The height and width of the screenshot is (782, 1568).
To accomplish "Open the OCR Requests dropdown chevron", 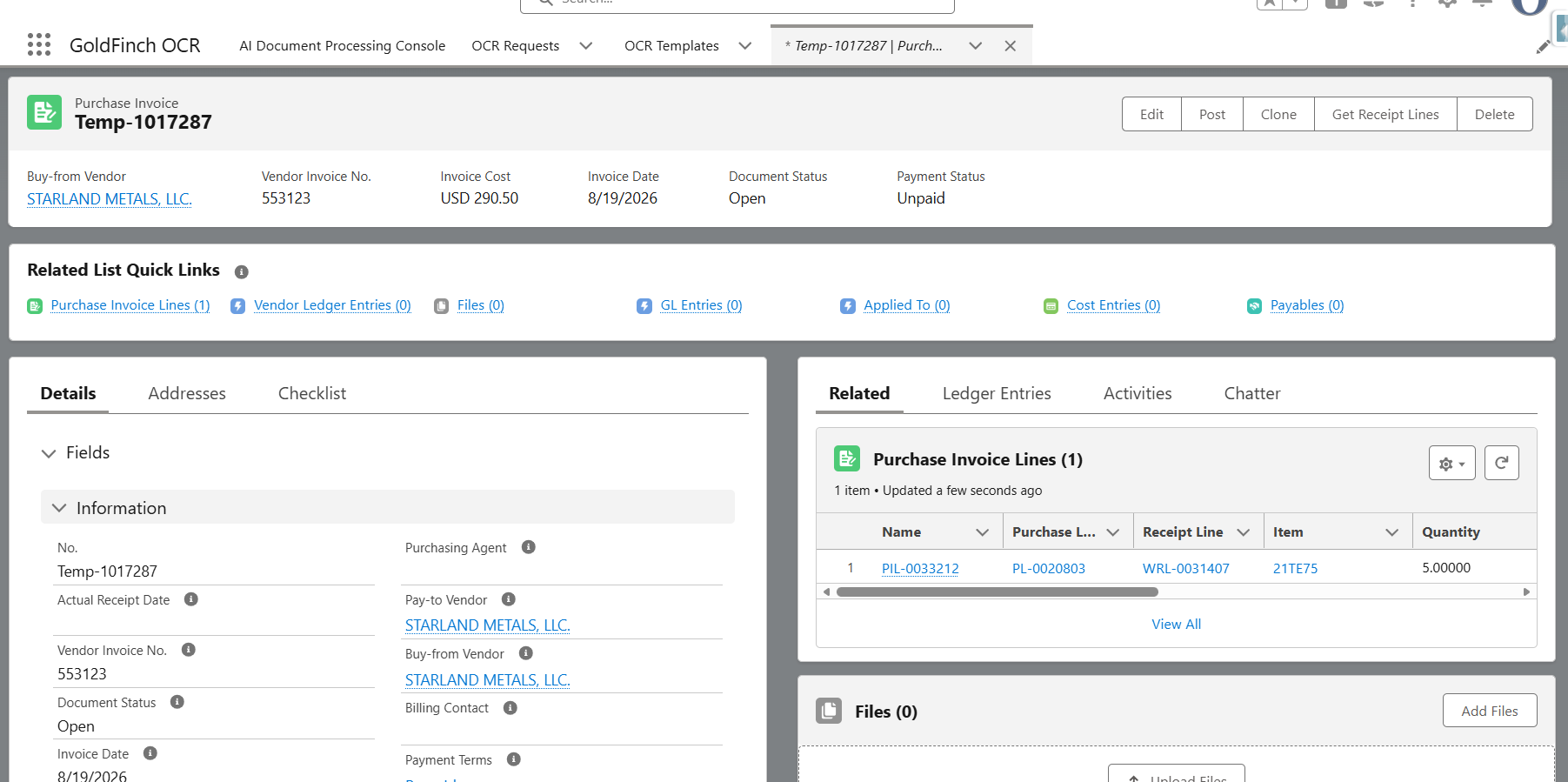I will point(586,46).
